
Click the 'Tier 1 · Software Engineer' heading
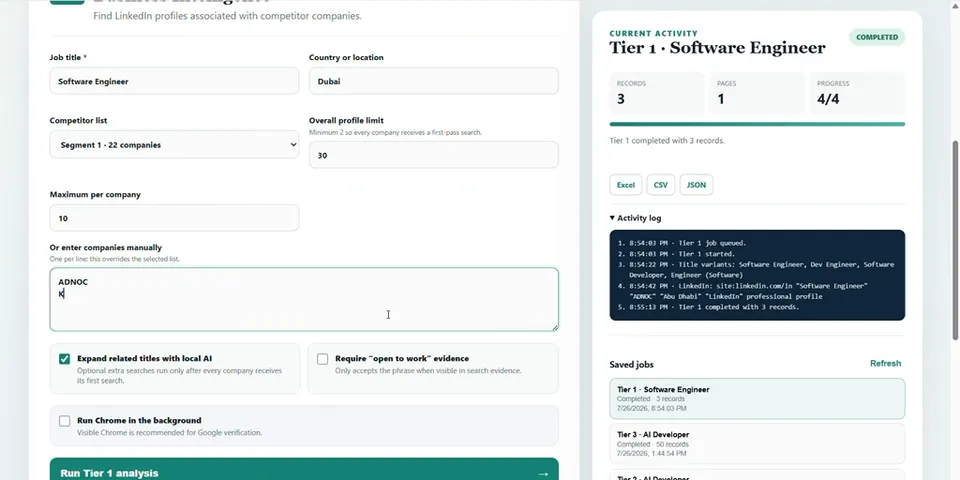click(x=717, y=48)
